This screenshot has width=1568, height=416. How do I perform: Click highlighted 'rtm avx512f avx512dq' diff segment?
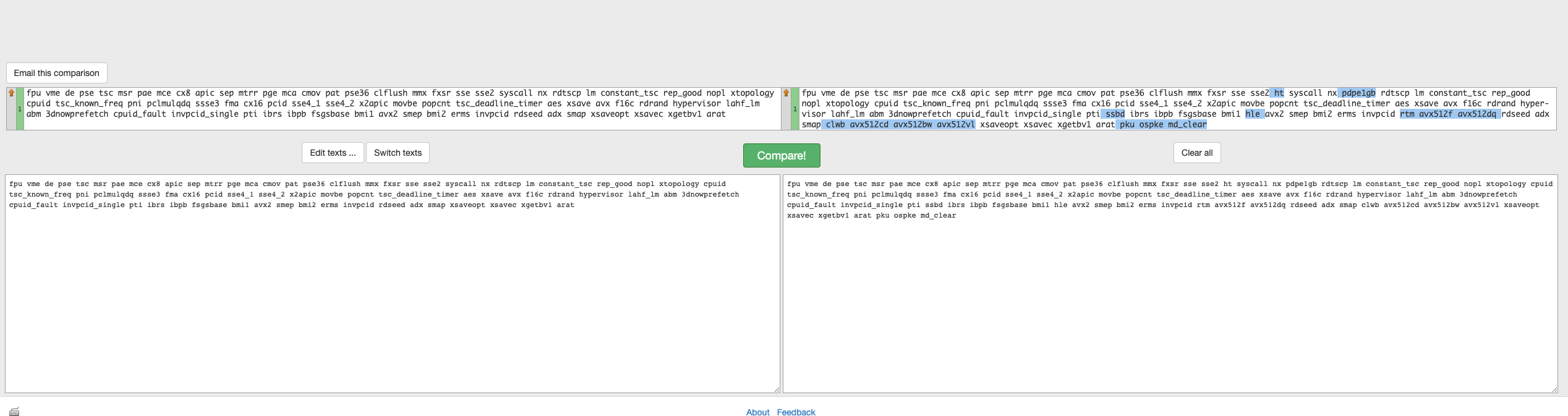[x=1449, y=114]
